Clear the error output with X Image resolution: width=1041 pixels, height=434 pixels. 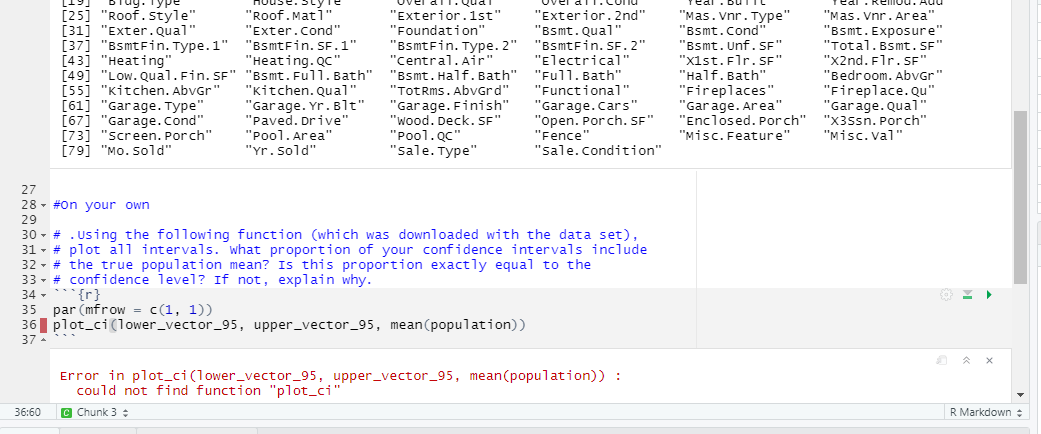point(989,360)
